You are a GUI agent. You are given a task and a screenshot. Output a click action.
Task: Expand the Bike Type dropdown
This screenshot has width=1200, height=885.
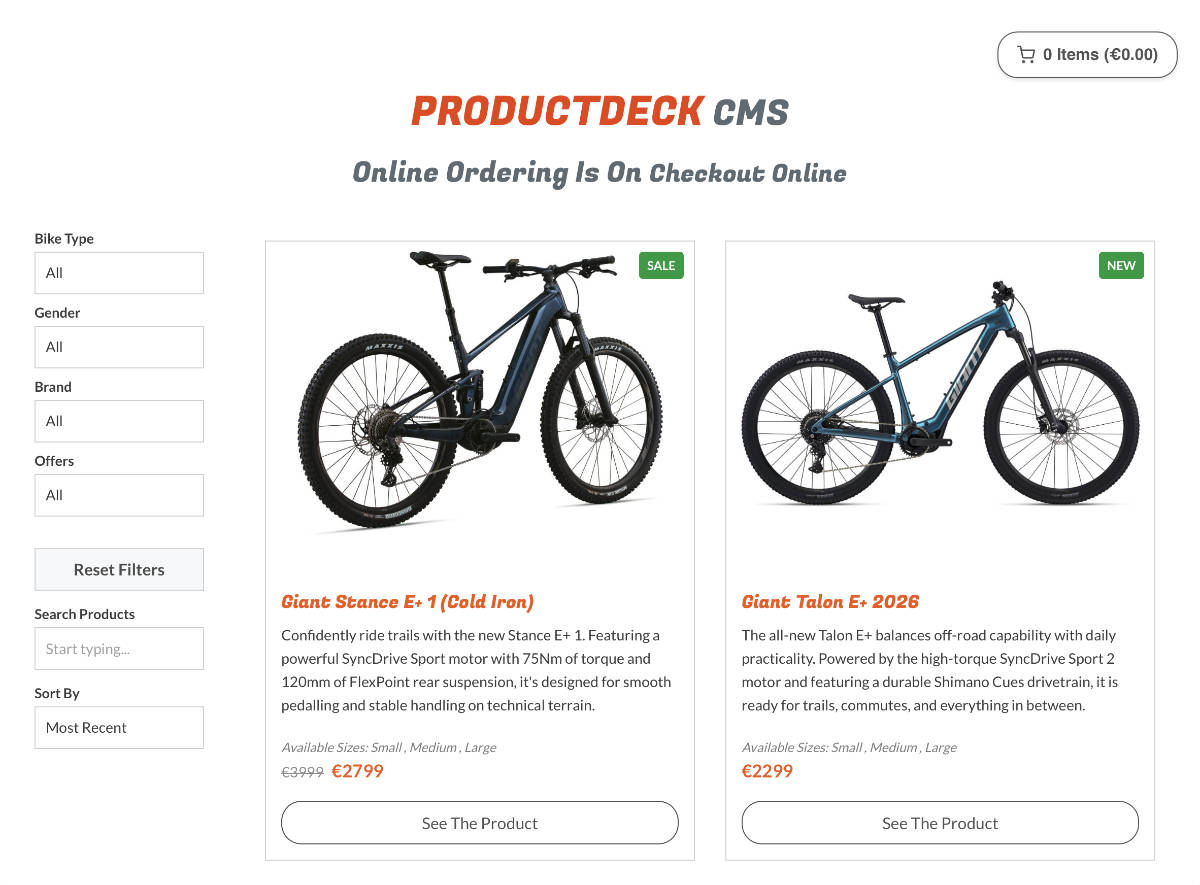119,273
